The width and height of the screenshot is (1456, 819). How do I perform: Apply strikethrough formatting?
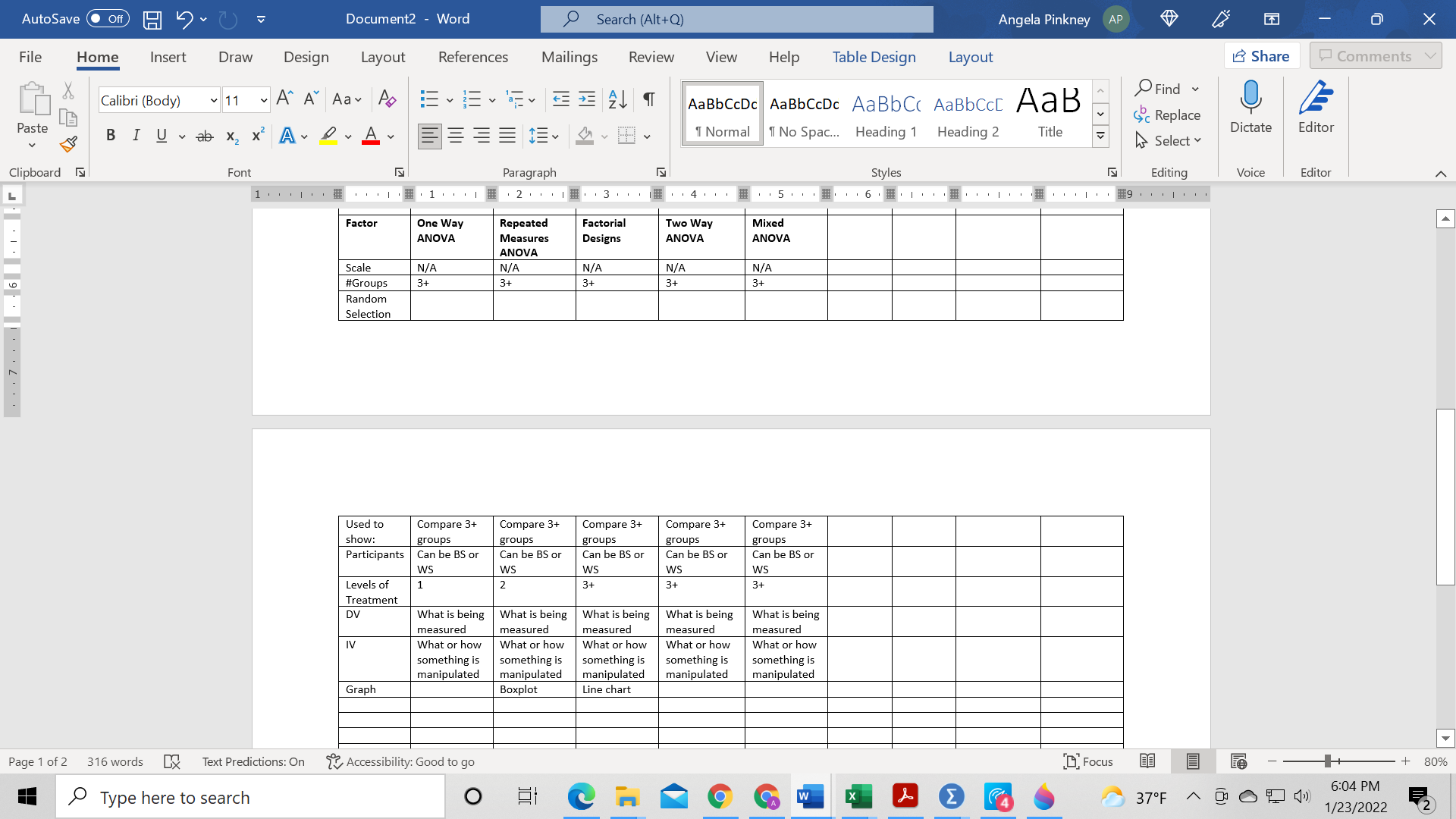[x=204, y=136]
